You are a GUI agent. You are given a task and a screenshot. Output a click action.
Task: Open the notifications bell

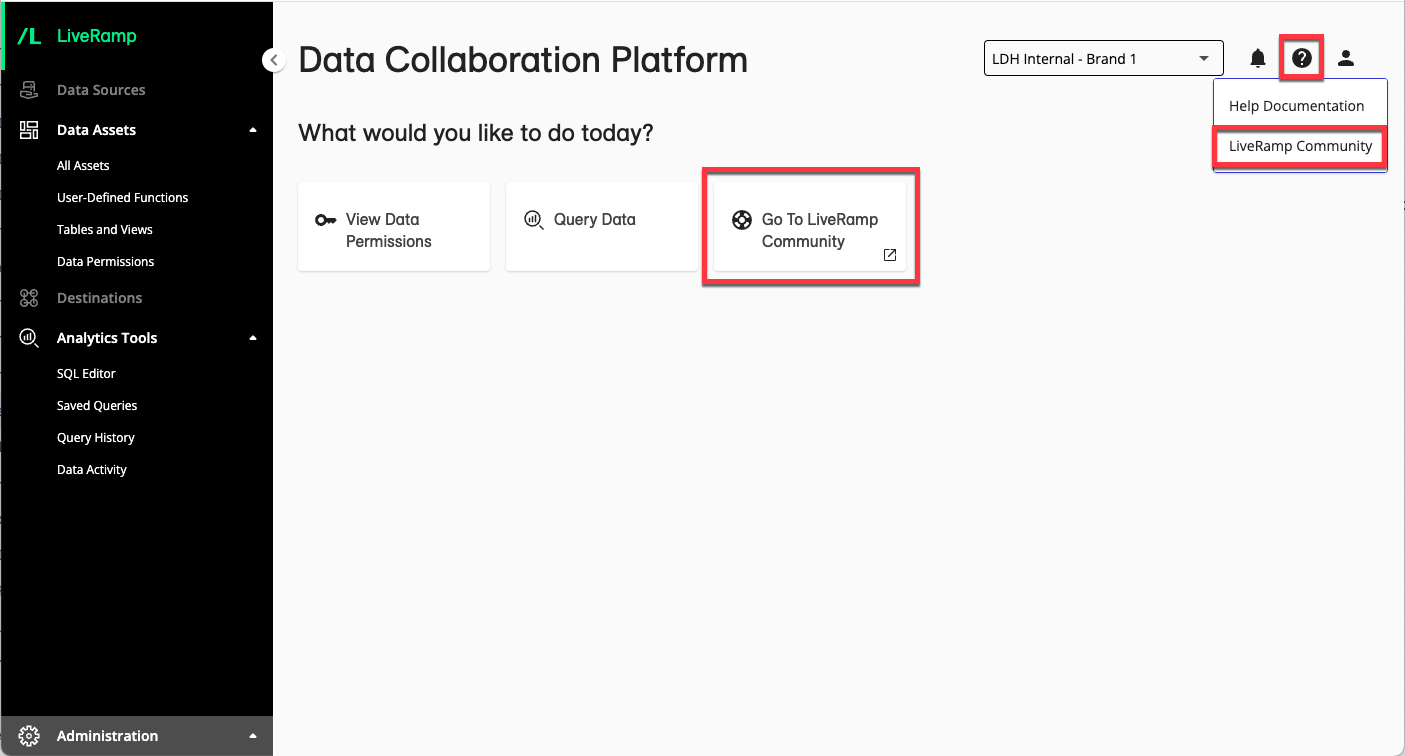[x=1258, y=59]
